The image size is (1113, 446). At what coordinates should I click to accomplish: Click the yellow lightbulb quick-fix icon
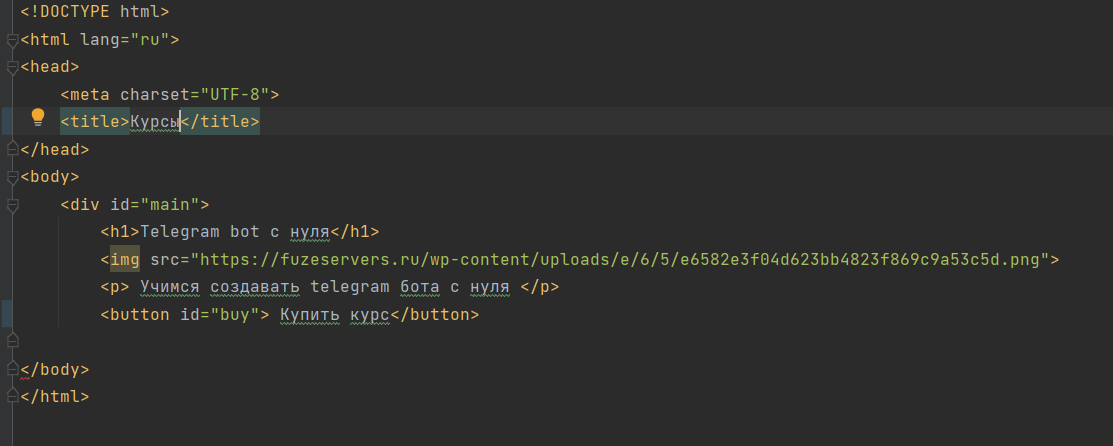tap(38, 117)
